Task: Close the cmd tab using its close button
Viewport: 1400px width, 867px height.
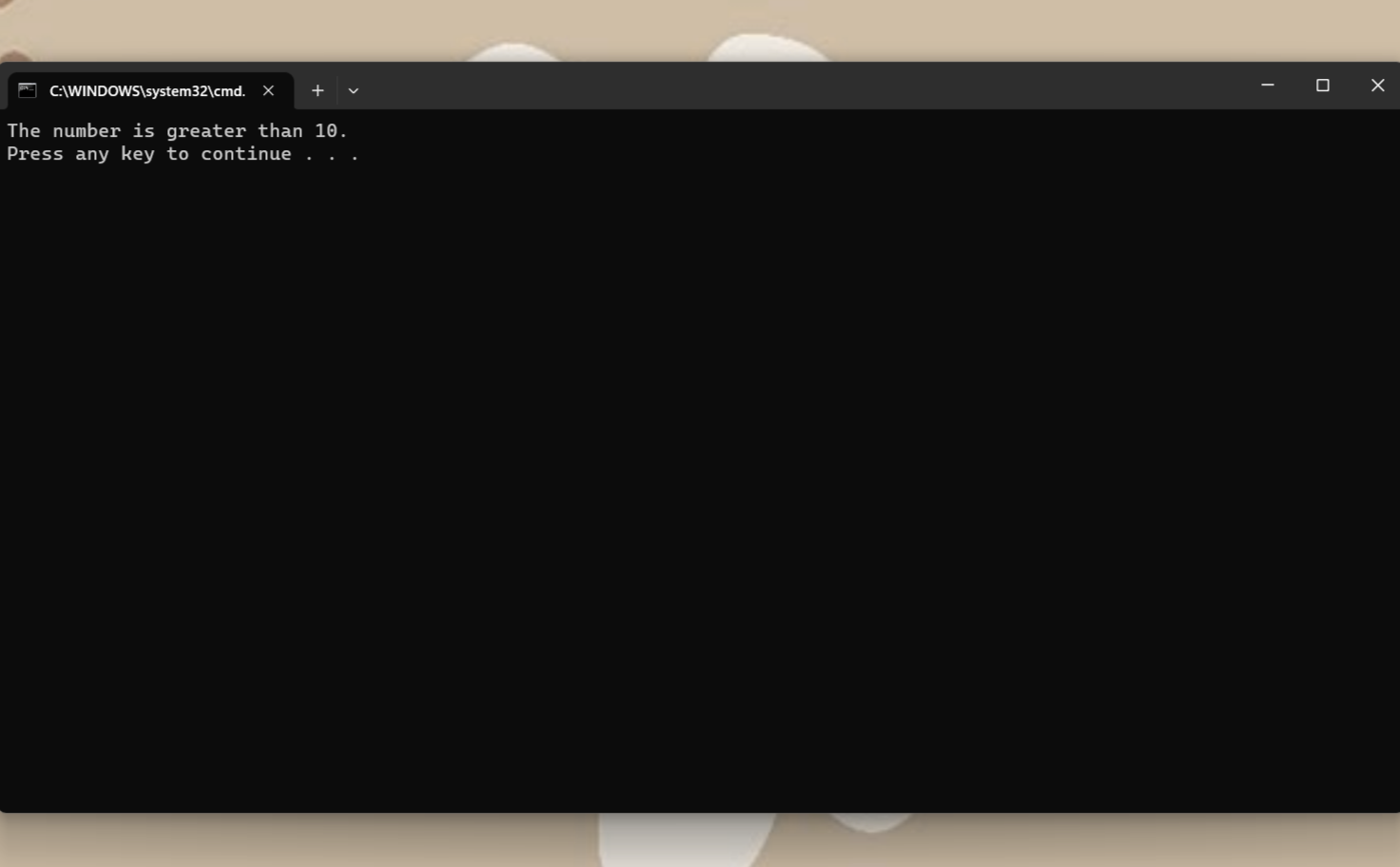Action: pos(267,90)
